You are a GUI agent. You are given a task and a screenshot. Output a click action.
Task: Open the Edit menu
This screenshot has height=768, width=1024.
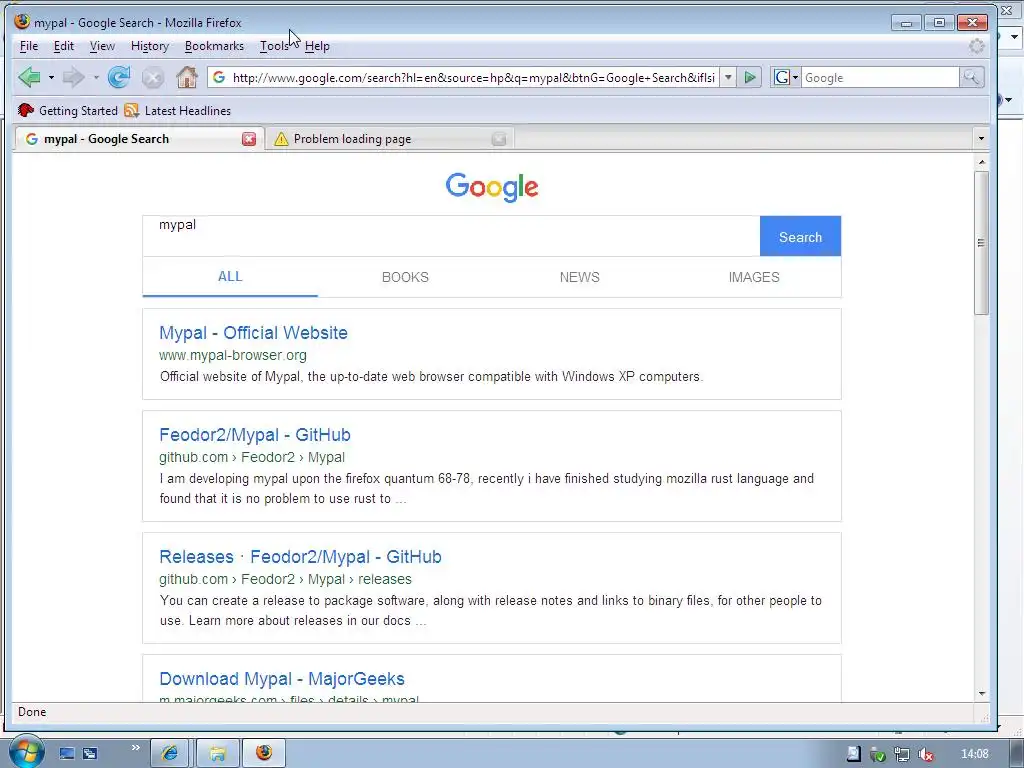tap(63, 46)
